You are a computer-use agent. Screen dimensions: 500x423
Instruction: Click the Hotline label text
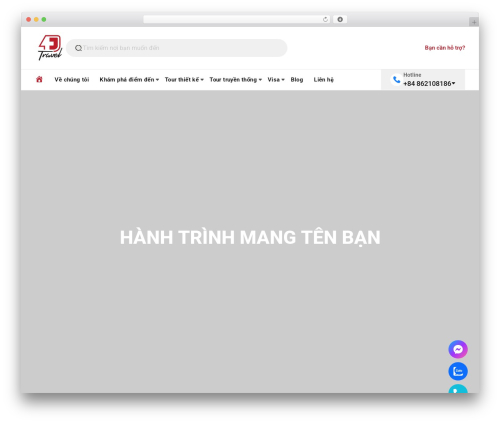[412, 75]
